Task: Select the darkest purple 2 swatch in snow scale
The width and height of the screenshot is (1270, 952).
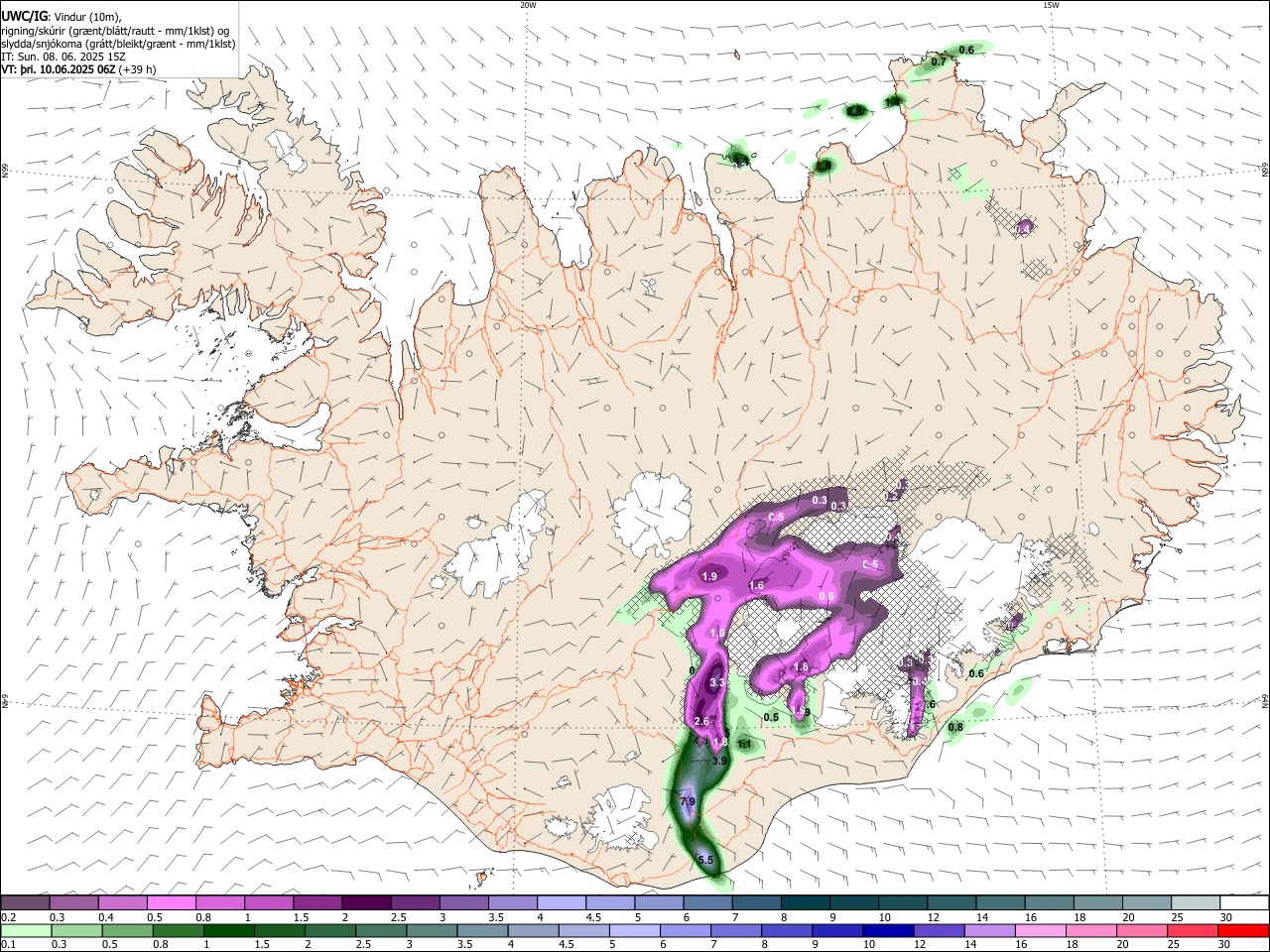Action: point(366,902)
